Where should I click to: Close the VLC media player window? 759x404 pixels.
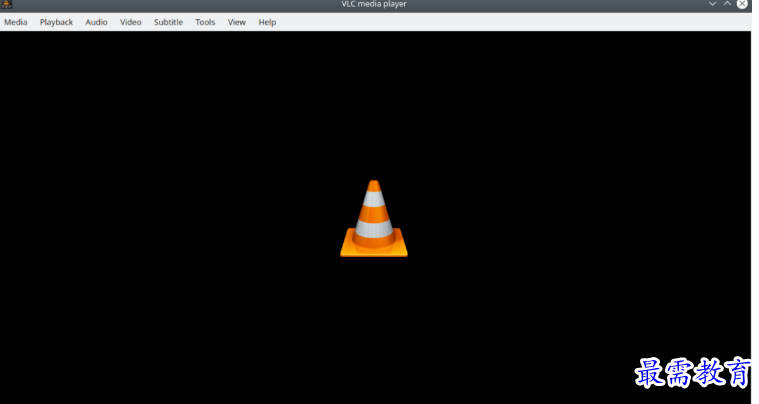coord(742,4)
